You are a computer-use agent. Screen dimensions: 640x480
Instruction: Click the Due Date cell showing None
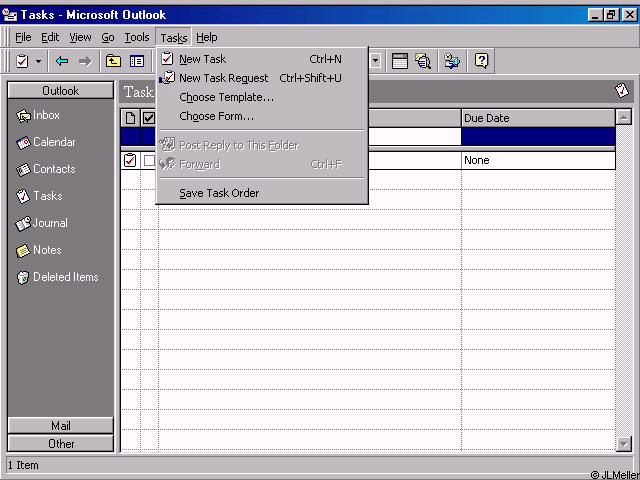point(538,160)
